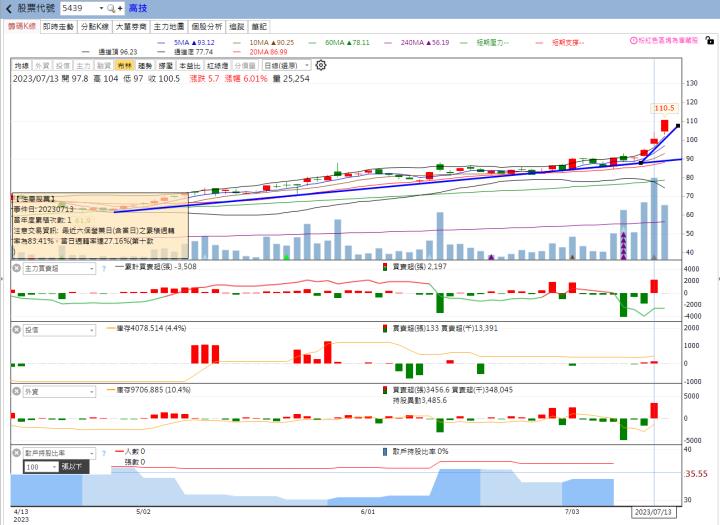720x525 pixels.
Task: Switch to the 籌碼K線 tab
Action: 21,27
